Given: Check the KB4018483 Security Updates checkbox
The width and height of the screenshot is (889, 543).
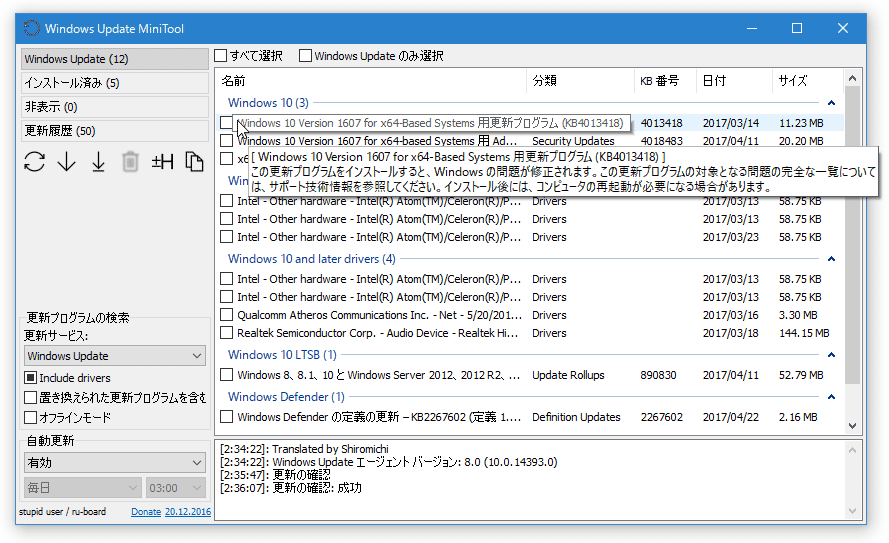Looking at the screenshot, I should tap(226, 141).
